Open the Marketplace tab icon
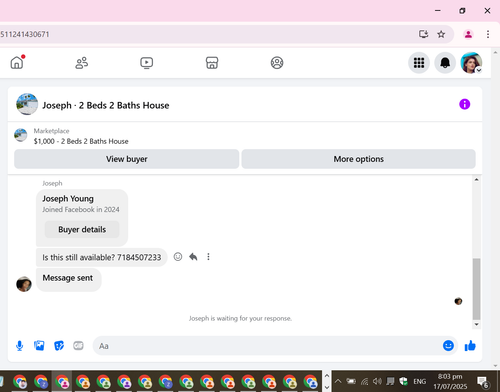This screenshot has height=392, width=500. (212, 63)
